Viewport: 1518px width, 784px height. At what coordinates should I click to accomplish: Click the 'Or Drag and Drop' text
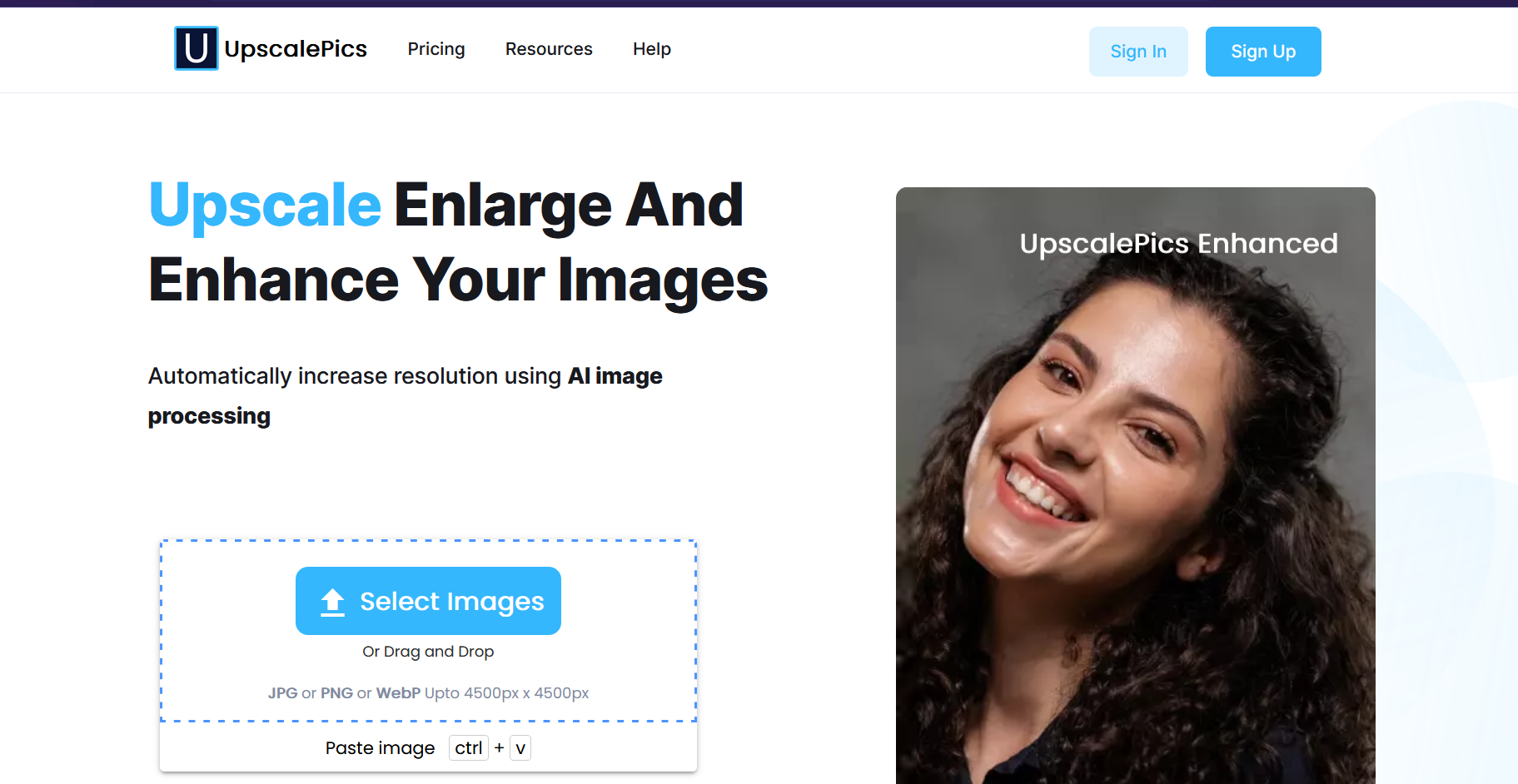click(428, 652)
